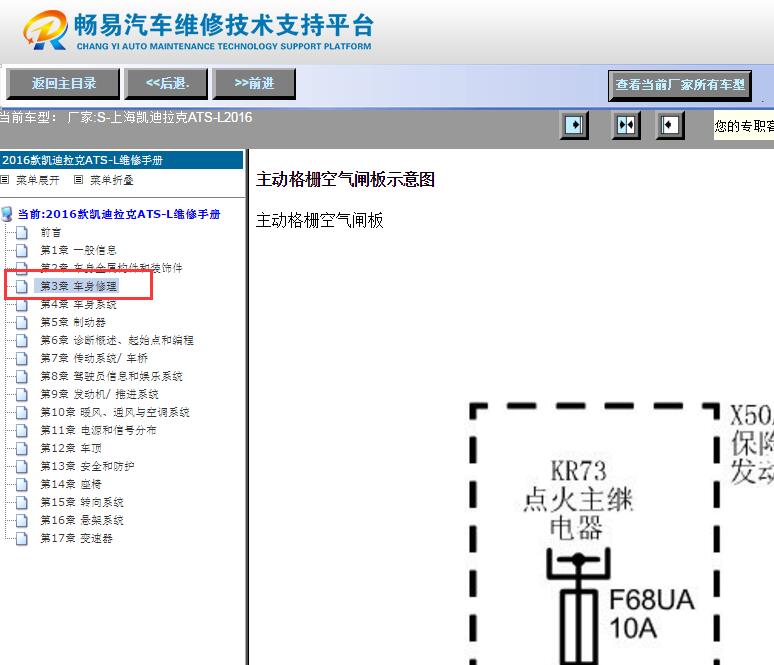Click the 返回主目录 button

tap(63, 84)
